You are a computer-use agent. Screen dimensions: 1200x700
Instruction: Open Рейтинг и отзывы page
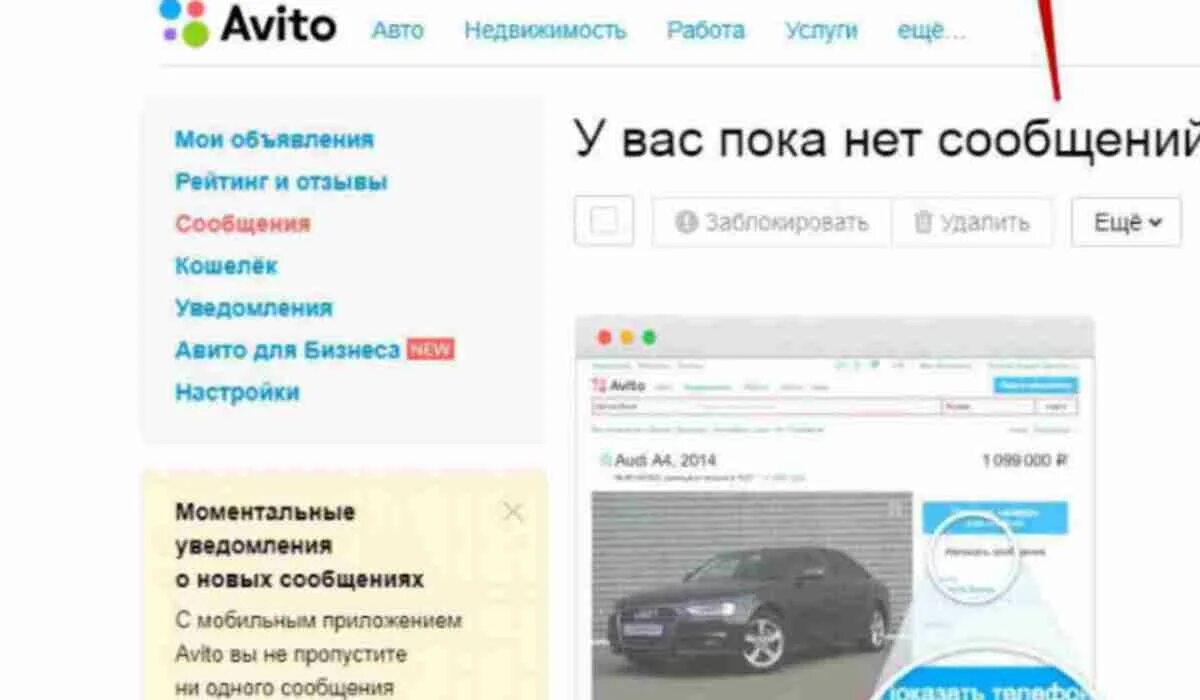pos(281,182)
